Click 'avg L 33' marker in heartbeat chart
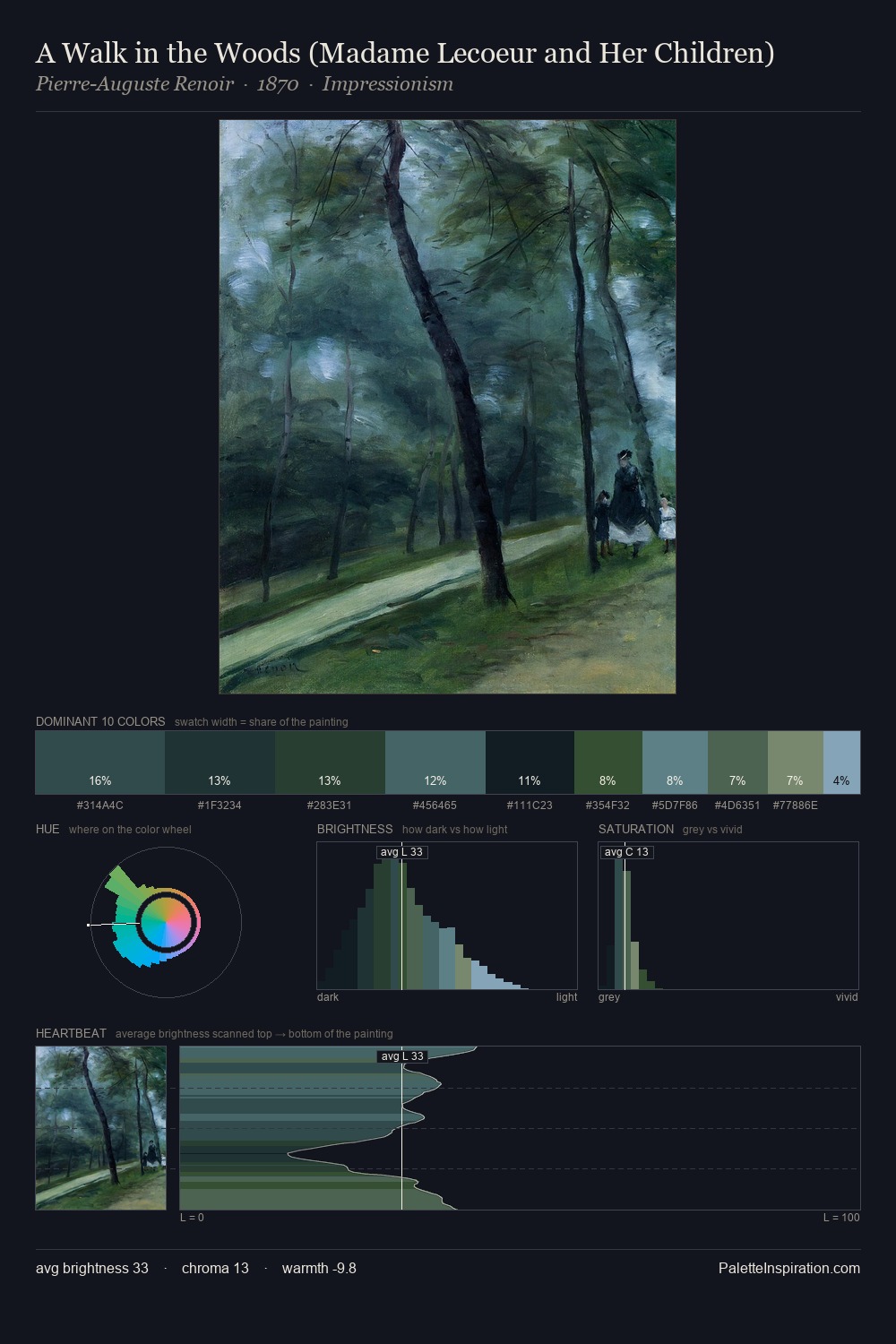The image size is (896, 1344). click(x=402, y=1055)
